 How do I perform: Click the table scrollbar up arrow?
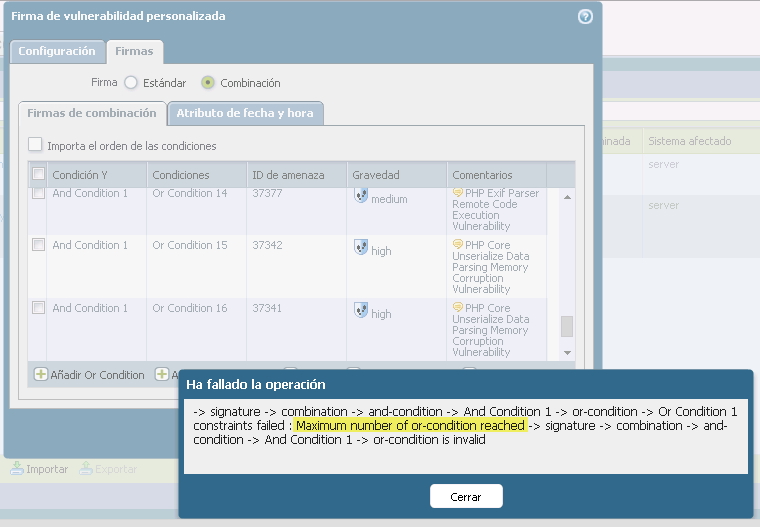[x=567, y=197]
